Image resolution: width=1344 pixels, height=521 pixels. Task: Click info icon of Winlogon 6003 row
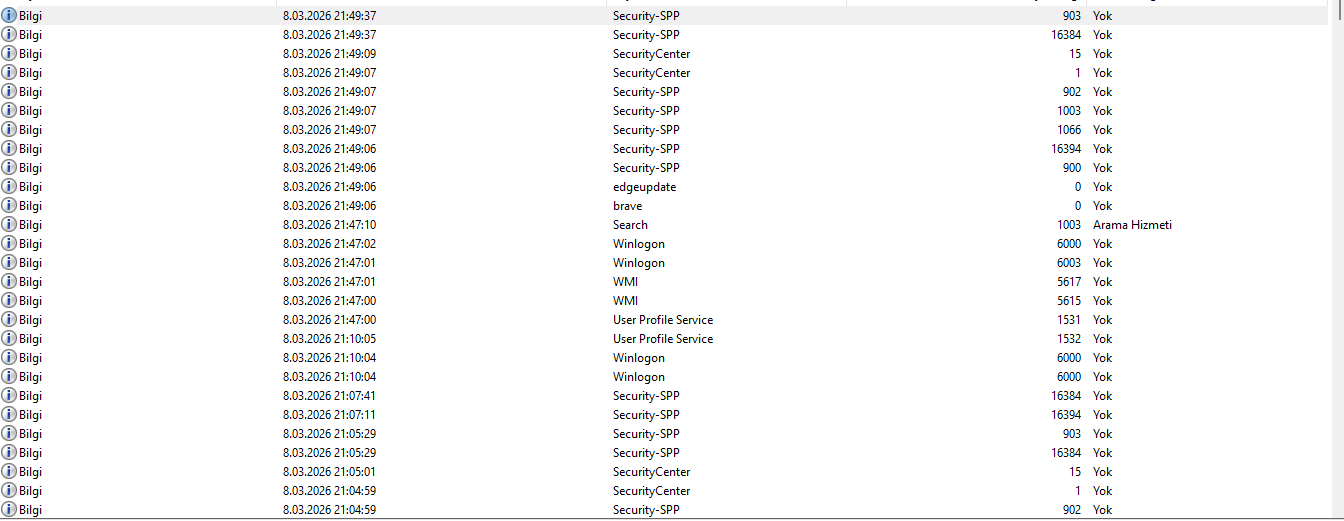click(x=9, y=263)
